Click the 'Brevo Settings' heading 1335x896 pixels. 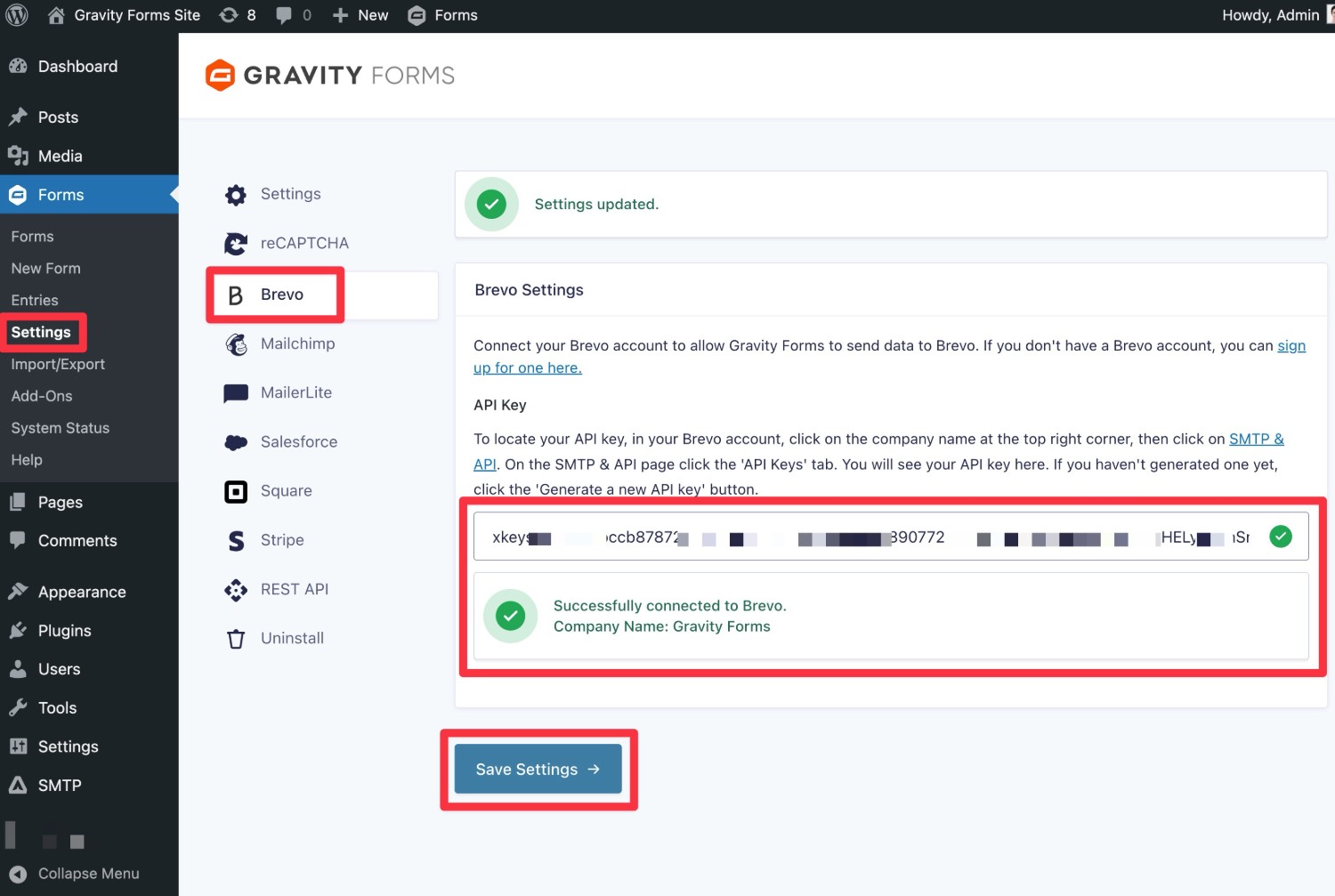[530, 290]
